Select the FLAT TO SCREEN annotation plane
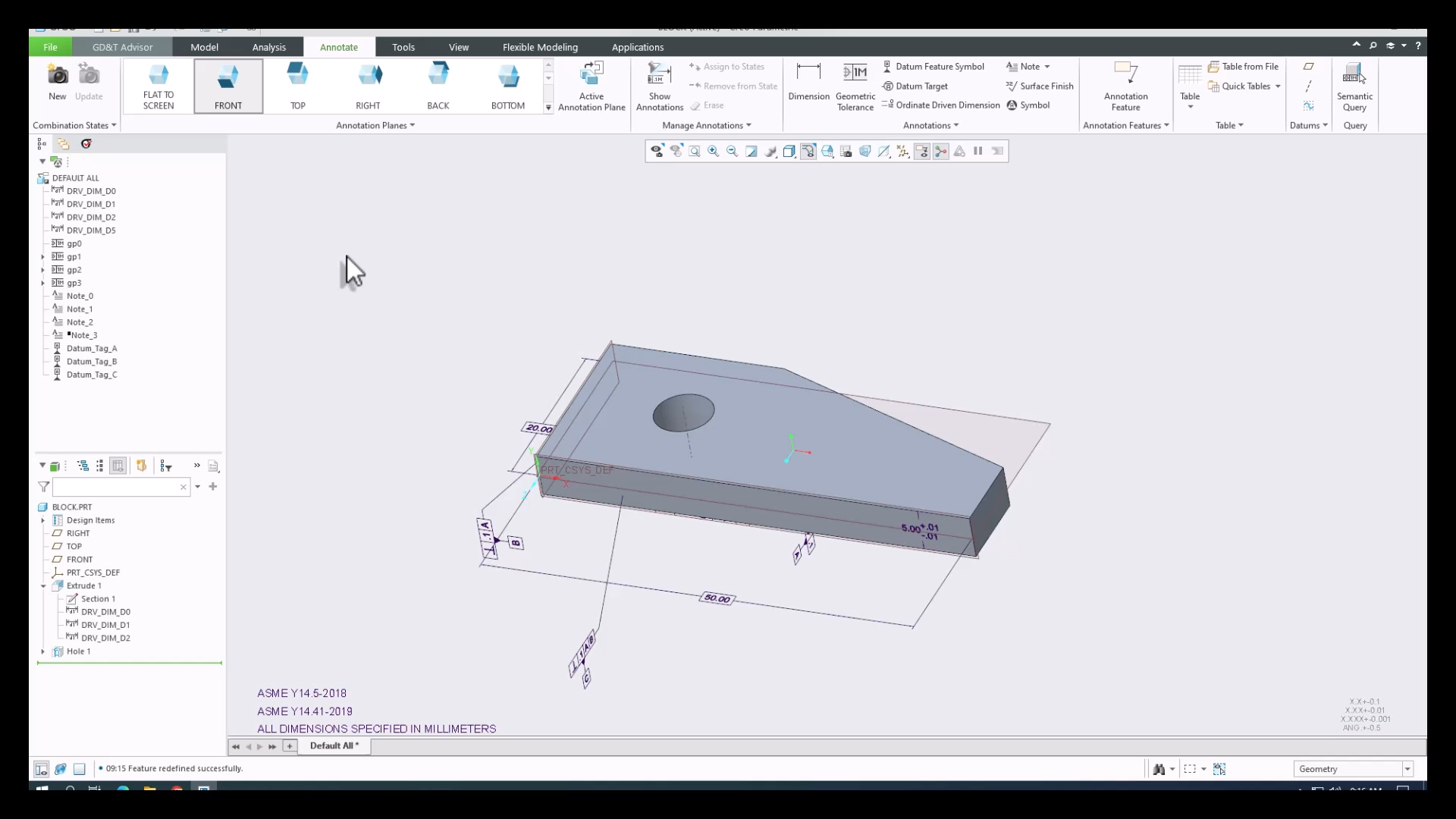 tap(158, 86)
